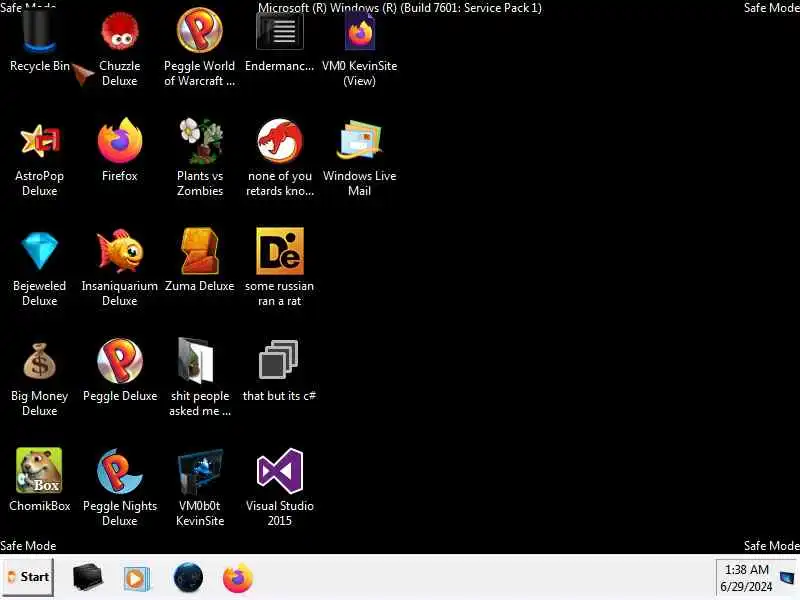The width and height of the screenshot is (800, 600).
Task: Launch Windows Media Player from taskbar
Action: point(137,579)
